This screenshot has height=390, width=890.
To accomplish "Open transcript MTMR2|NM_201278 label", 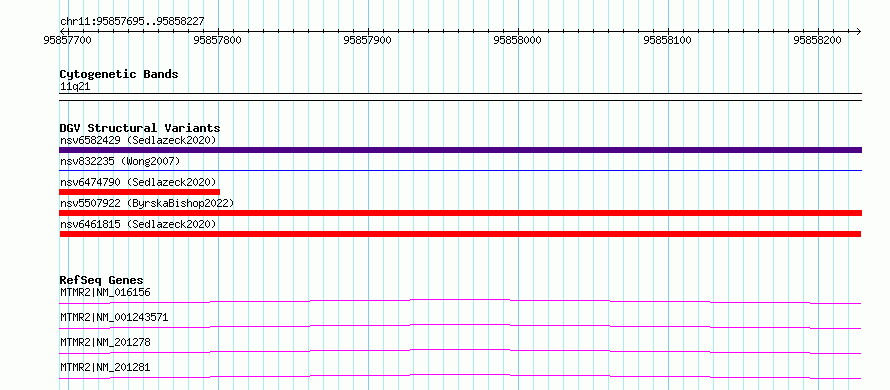I will tap(105, 342).
